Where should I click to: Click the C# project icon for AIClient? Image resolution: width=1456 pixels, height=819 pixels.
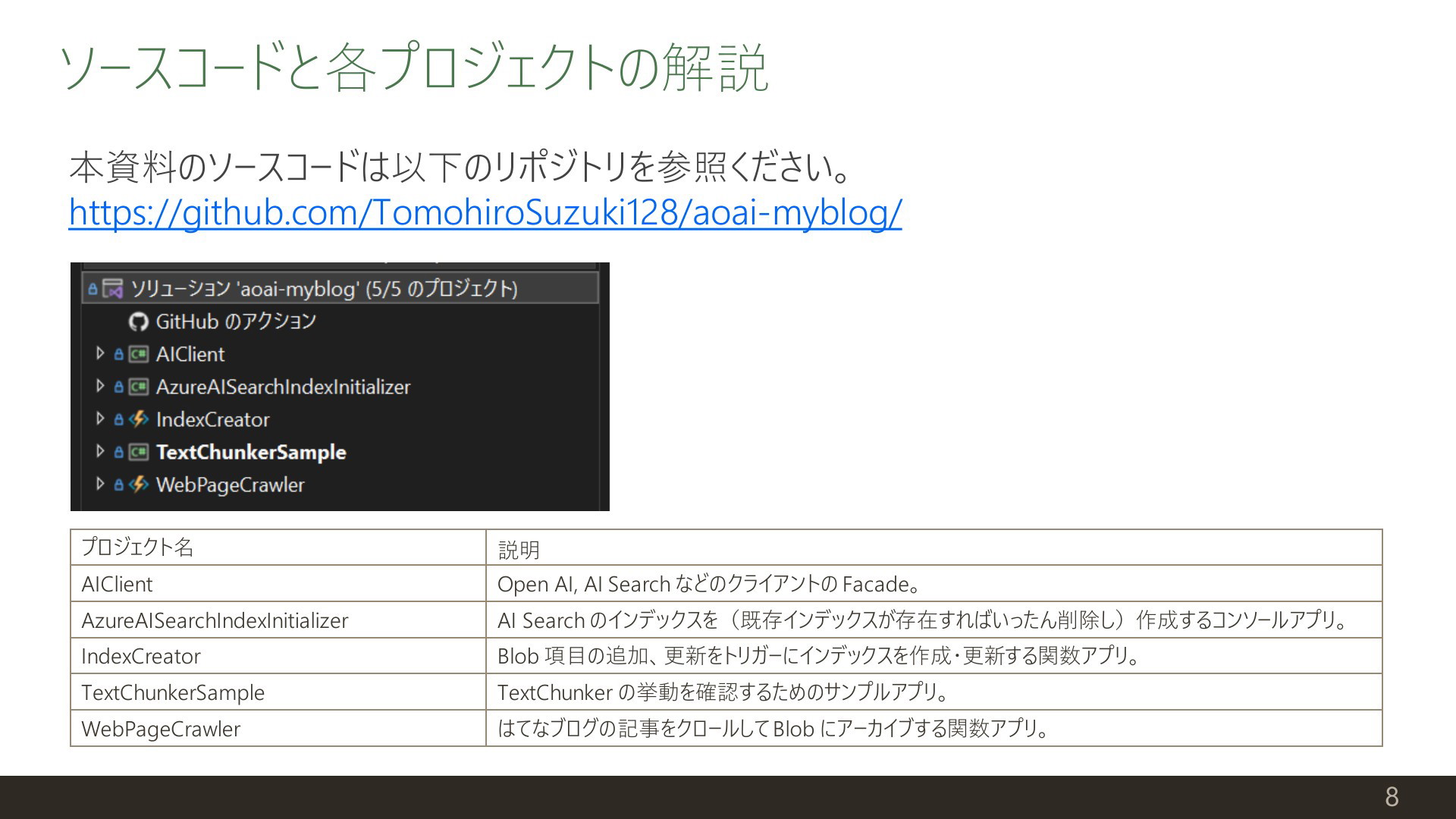pos(138,354)
